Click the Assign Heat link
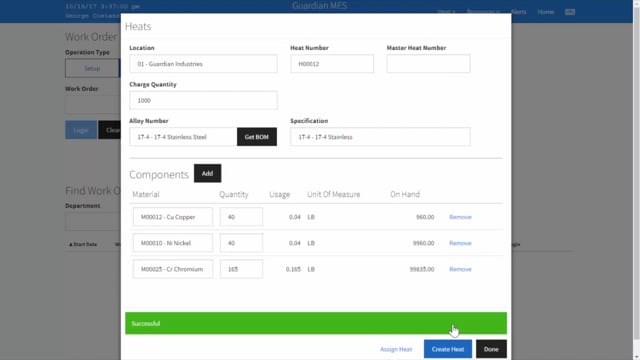 click(x=396, y=349)
